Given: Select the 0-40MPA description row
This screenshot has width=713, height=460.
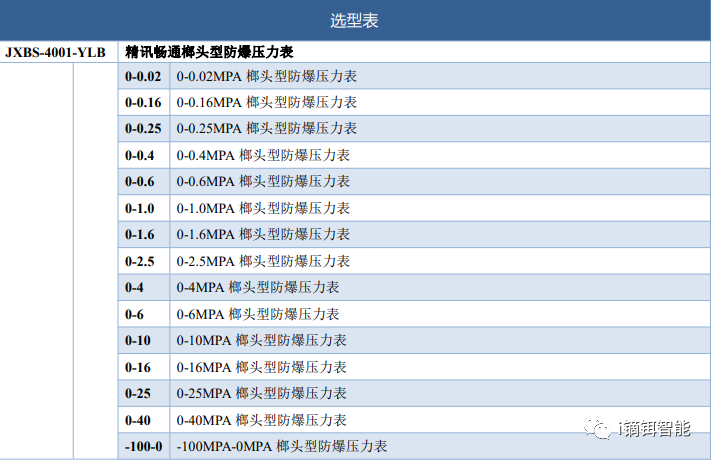Looking at the screenshot, I should click(x=262, y=420).
